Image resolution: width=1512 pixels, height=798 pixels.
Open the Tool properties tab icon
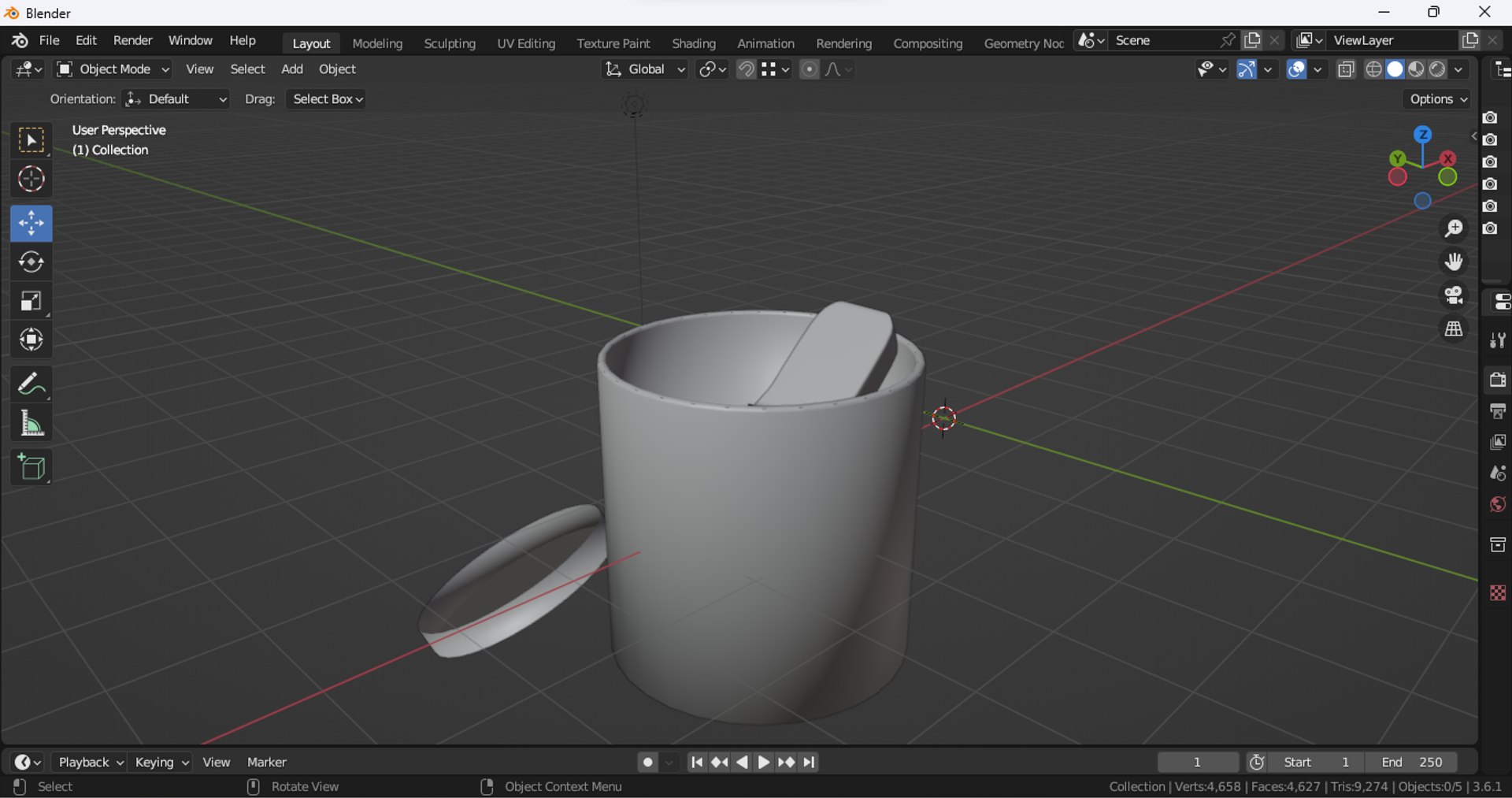click(x=1498, y=340)
